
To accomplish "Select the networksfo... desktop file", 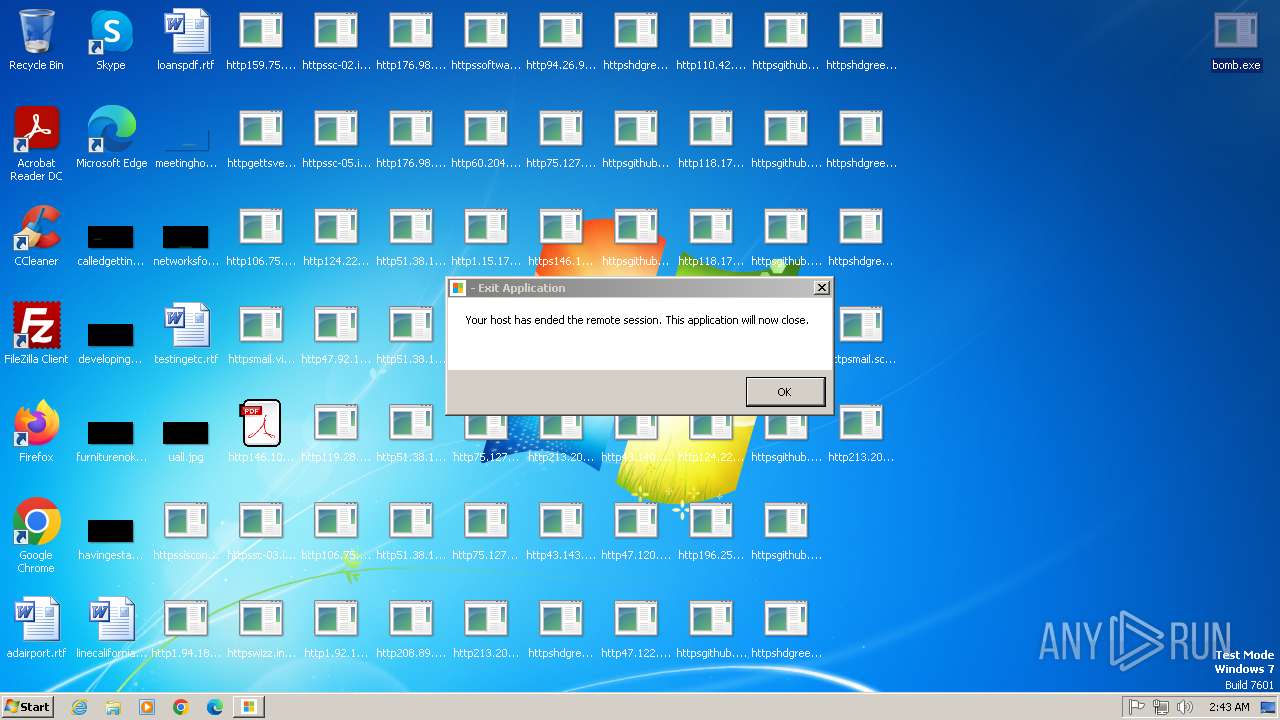I will 186,244.
